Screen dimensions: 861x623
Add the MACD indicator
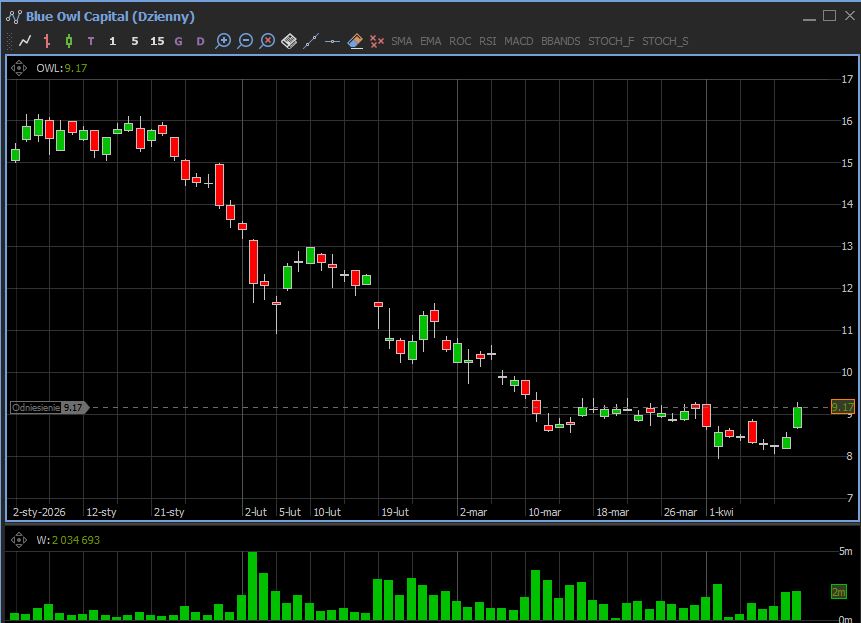coord(518,41)
